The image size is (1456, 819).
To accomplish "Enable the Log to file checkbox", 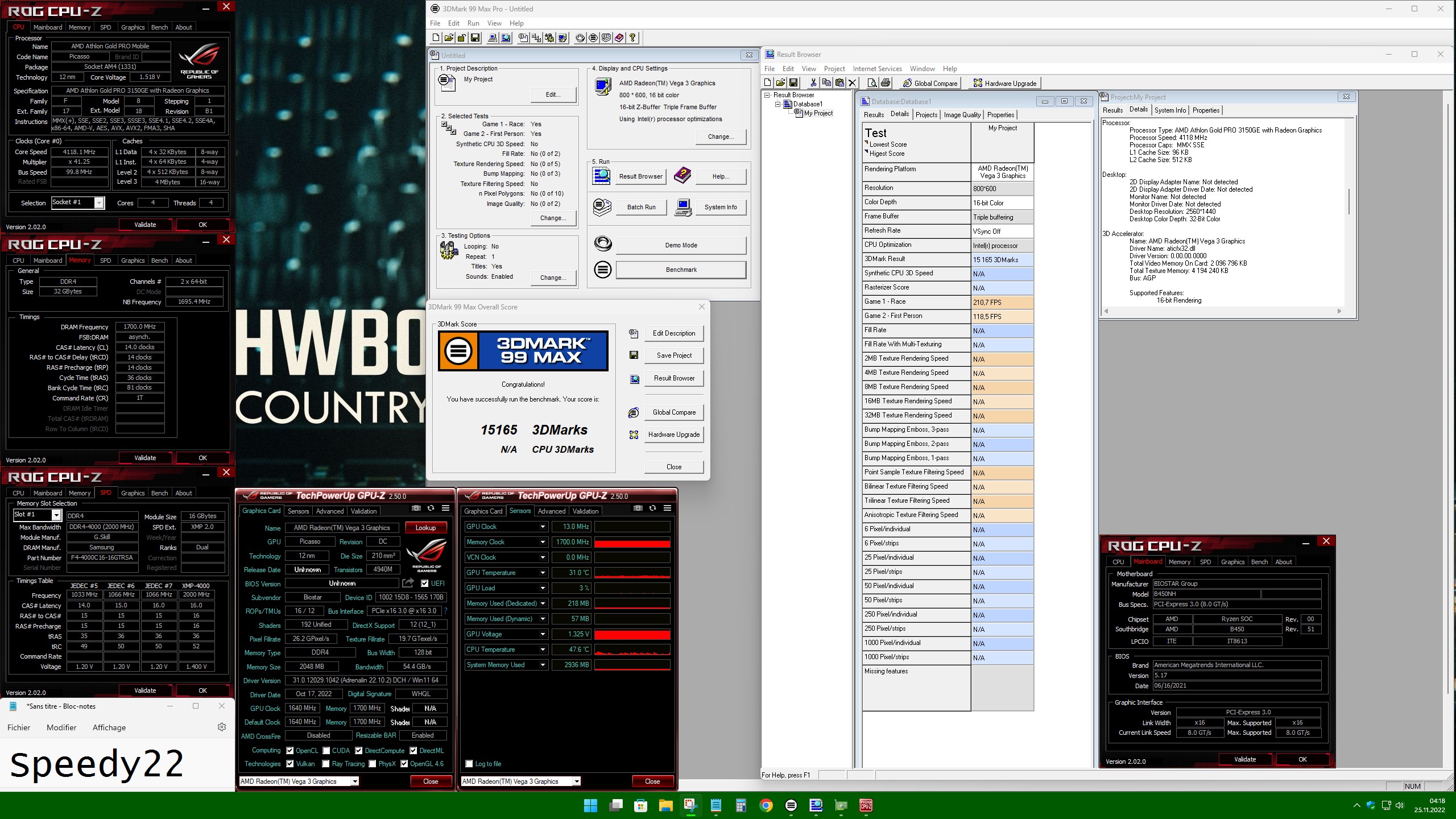I will tap(469, 764).
